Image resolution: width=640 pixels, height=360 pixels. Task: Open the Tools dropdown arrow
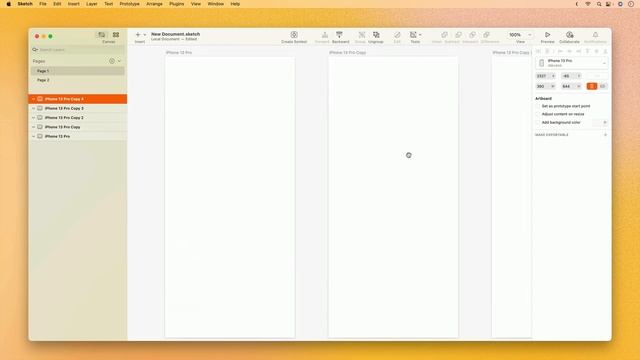point(420,35)
